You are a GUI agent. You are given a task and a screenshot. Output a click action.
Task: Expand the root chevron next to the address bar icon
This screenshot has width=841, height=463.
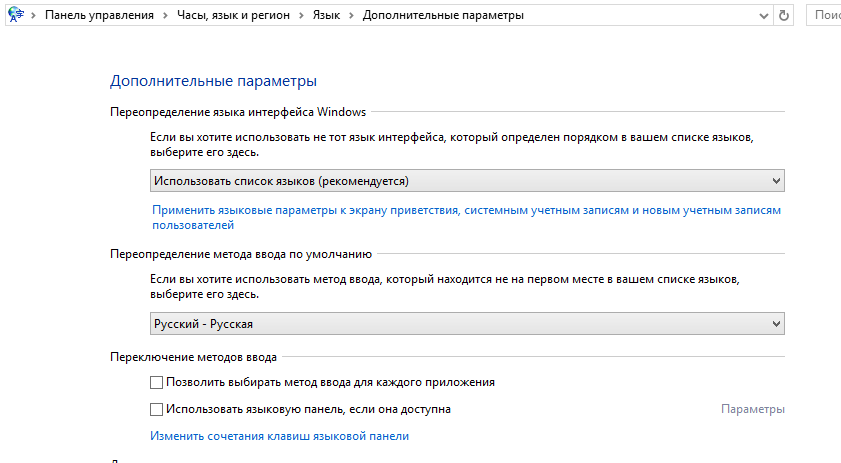tap(34, 16)
